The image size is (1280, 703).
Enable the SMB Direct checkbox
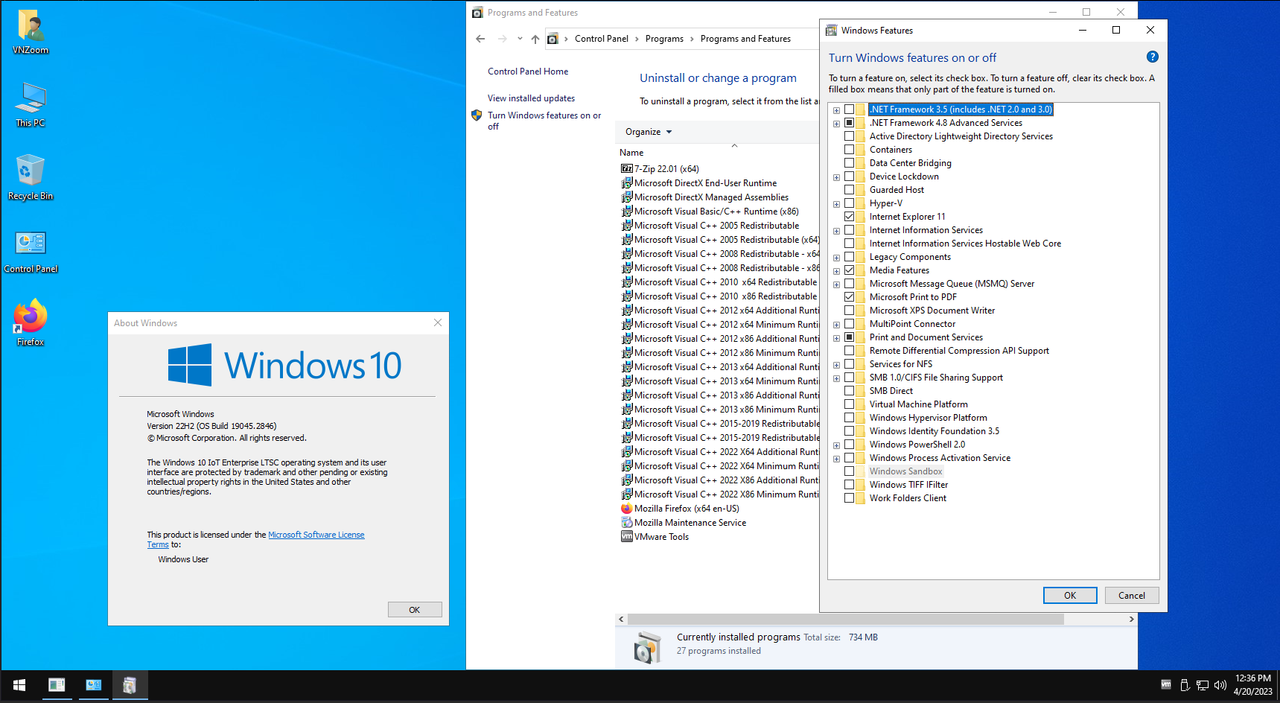pos(849,391)
